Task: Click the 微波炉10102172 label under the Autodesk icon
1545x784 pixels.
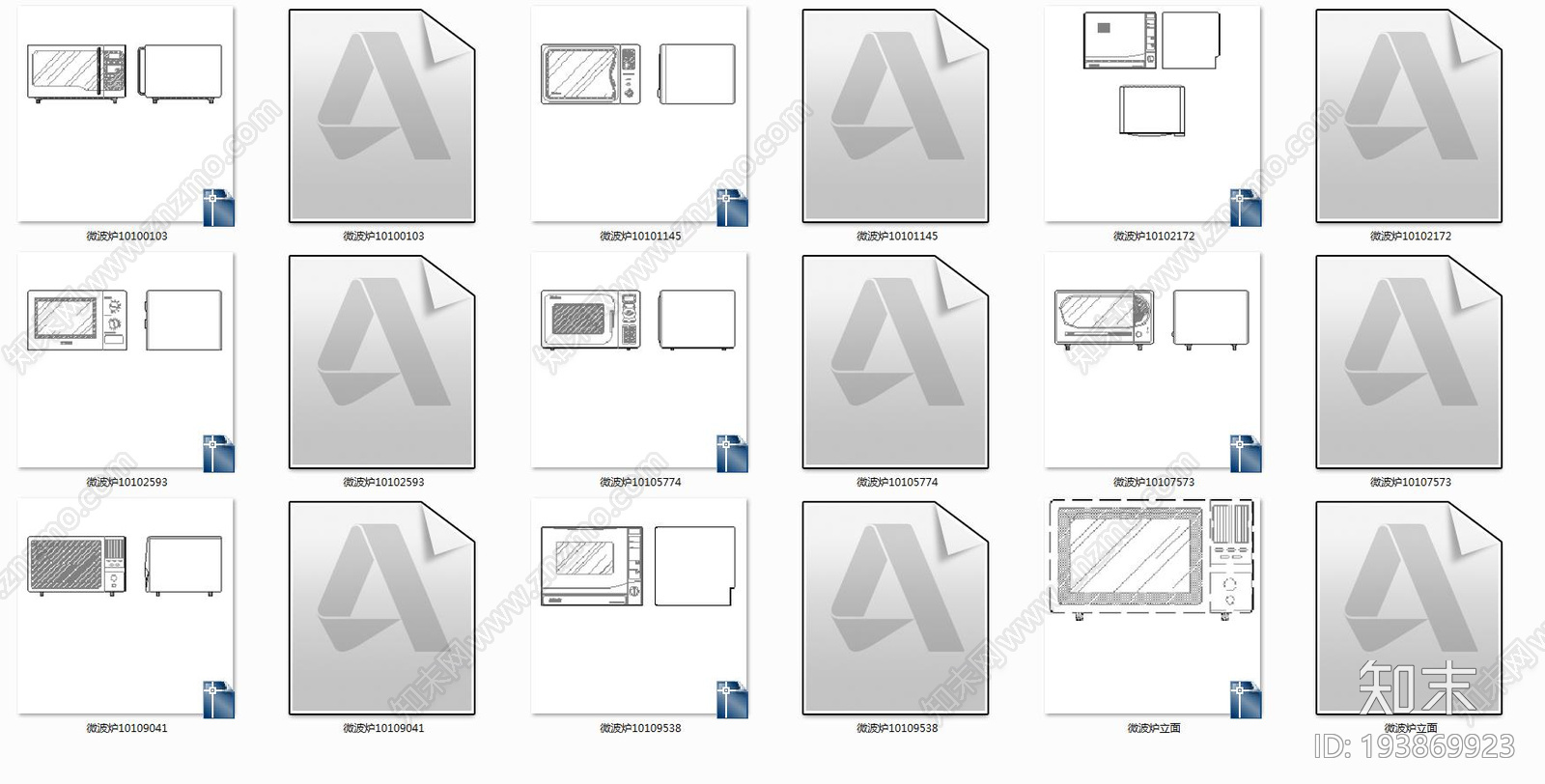Action: (x=1411, y=236)
